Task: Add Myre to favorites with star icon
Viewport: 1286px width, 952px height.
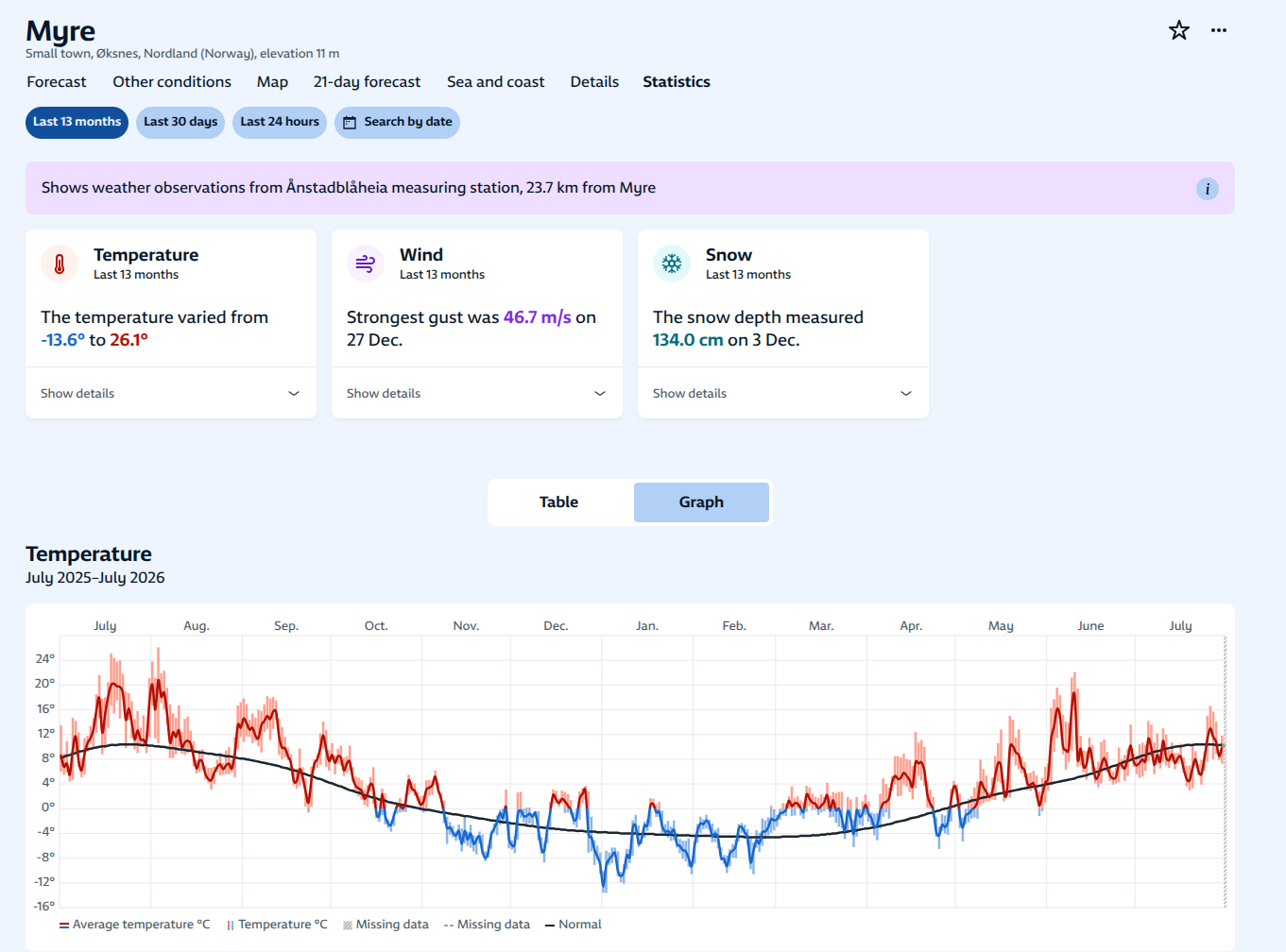Action: coord(1179,30)
